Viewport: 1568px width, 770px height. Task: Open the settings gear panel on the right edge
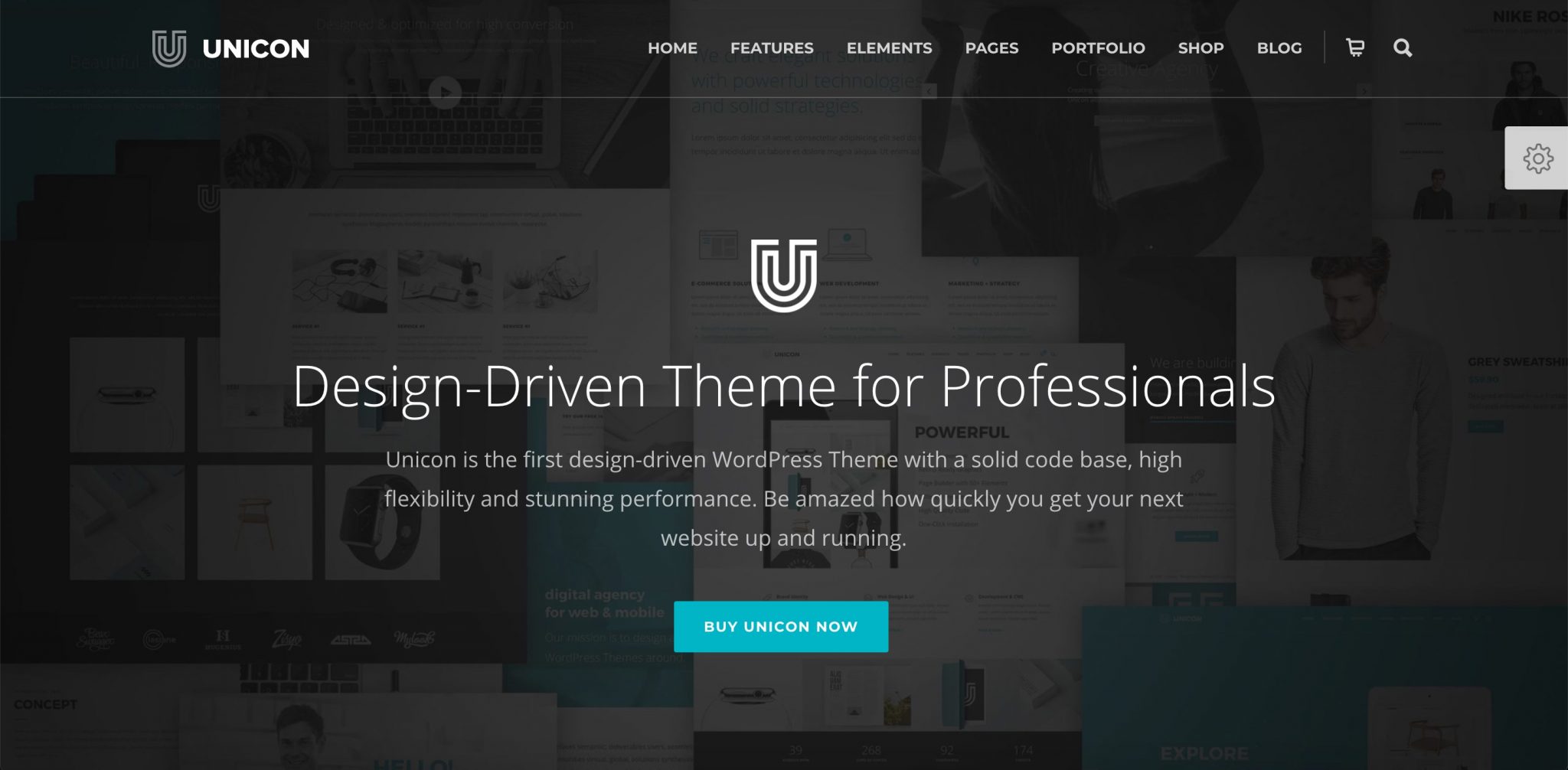pos(1537,158)
